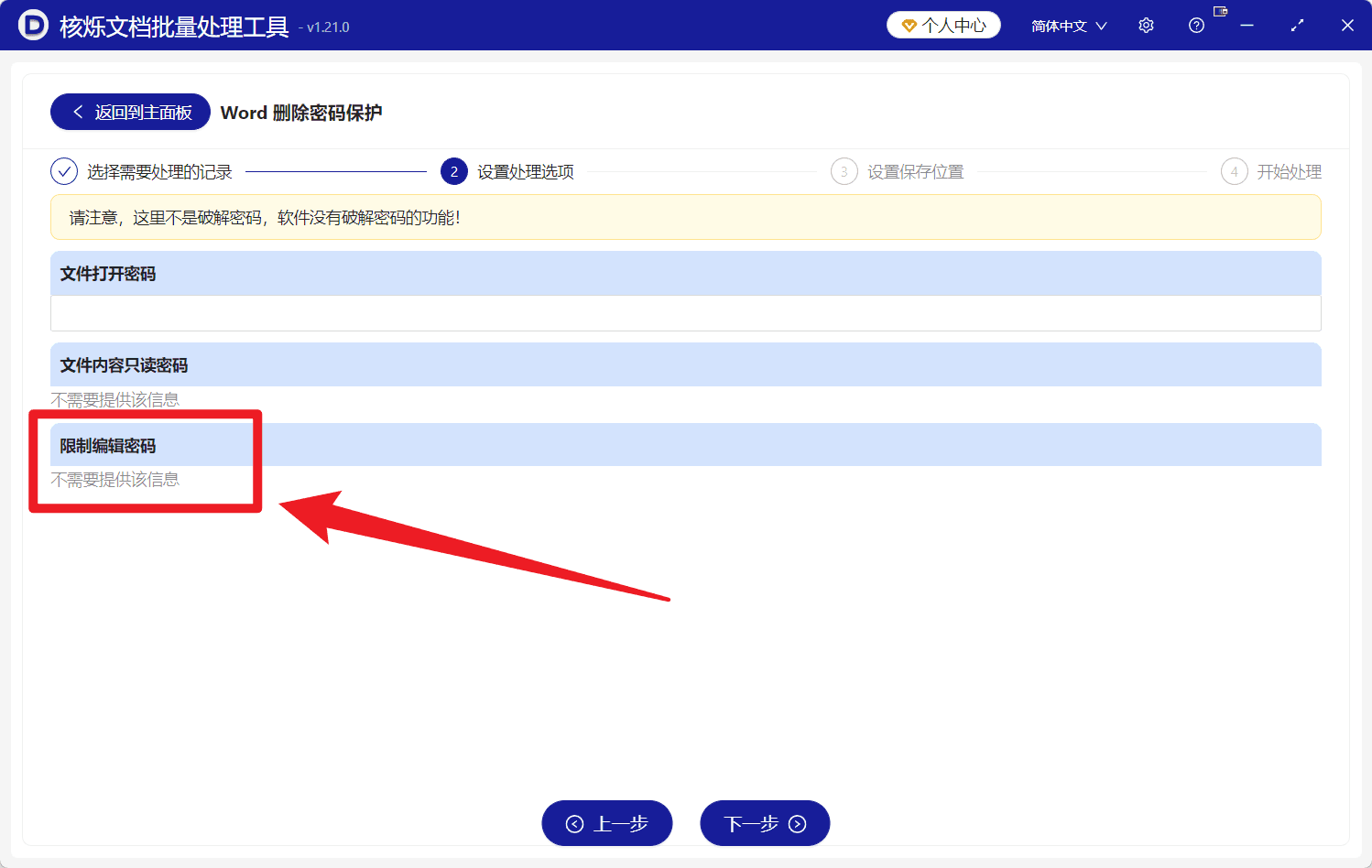Open the settings gear icon
The width and height of the screenshot is (1372, 868).
pos(1145,25)
